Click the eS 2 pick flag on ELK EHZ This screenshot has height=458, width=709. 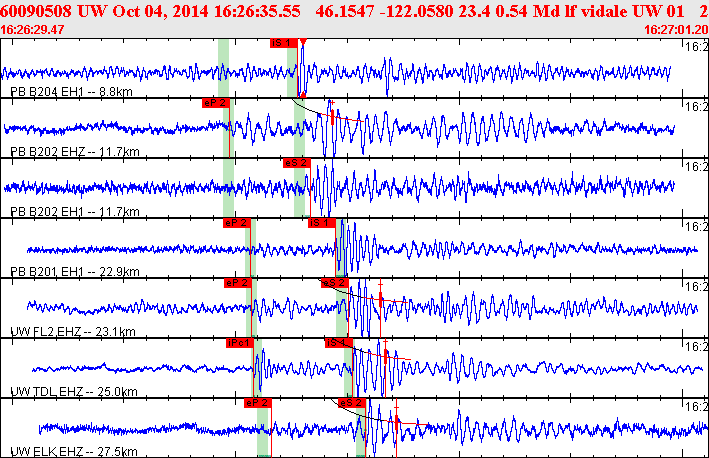click(x=351, y=403)
